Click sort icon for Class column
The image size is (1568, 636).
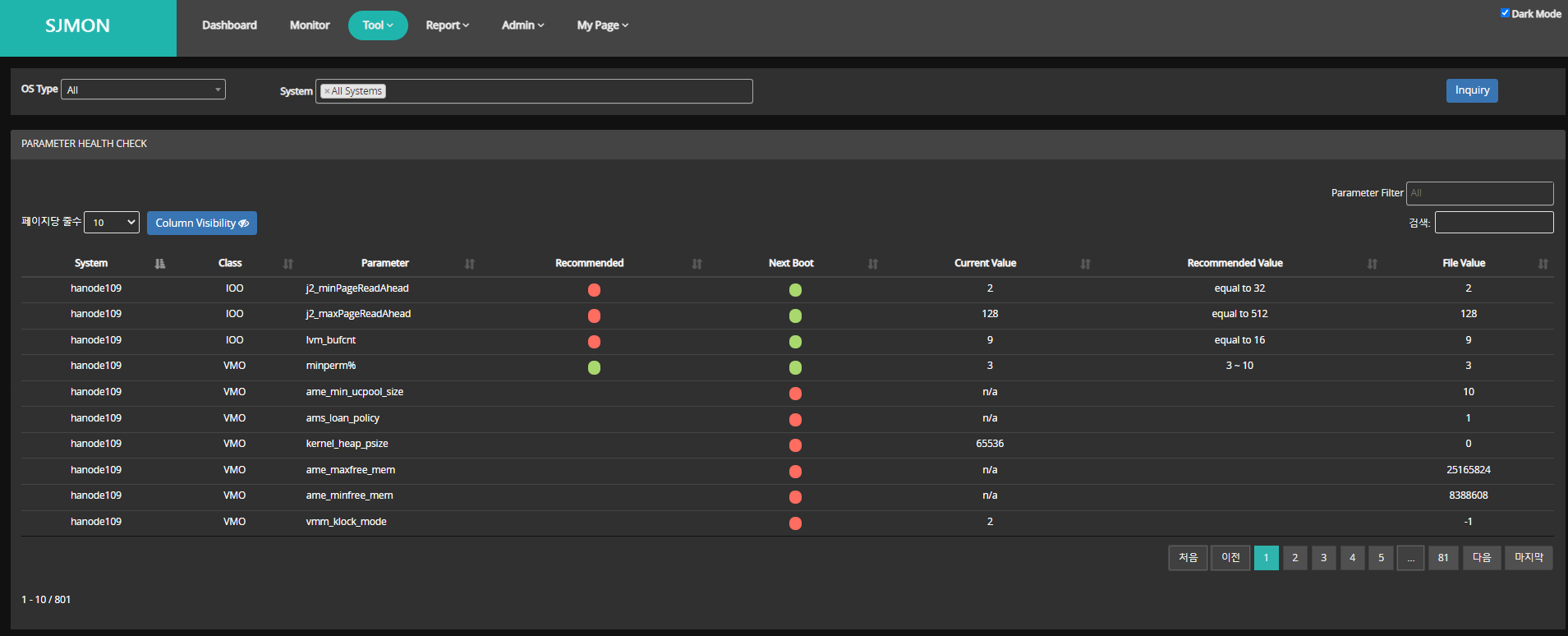pos(288,264)
